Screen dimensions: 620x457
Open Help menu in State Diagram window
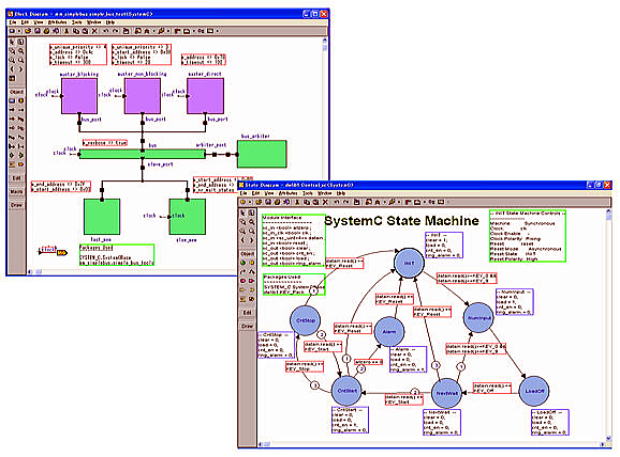341,193
